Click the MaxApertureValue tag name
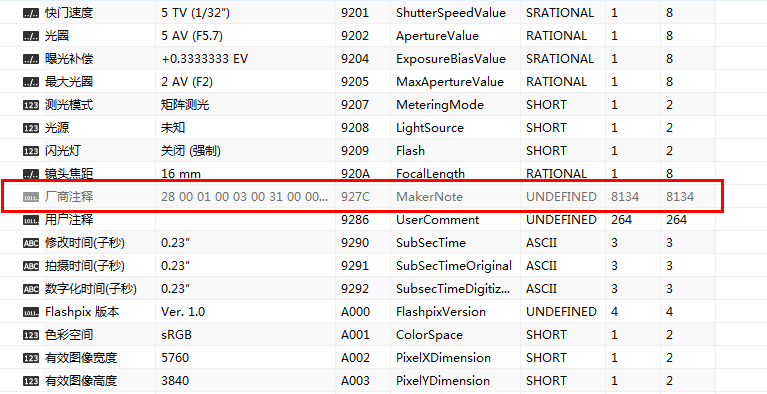Image resolution: width=767 pixels, height=394 pixels. pos(450,82)
